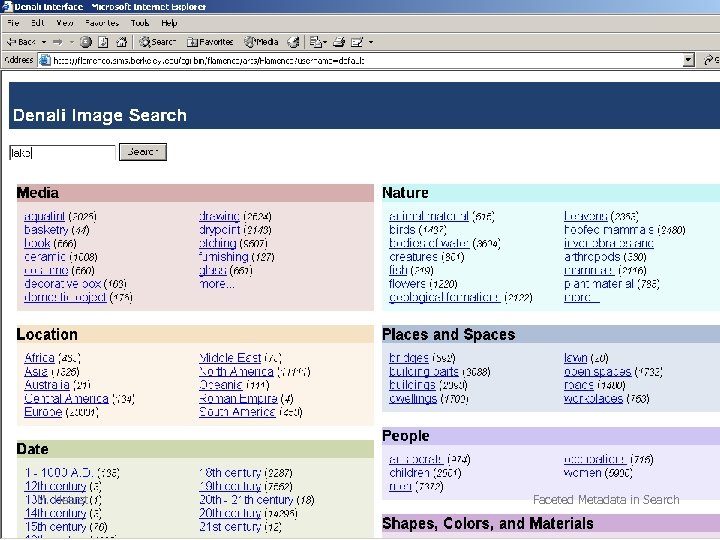Open the drawing media link
The width and height of the screenshot is (720, 540).
[219, 216]
